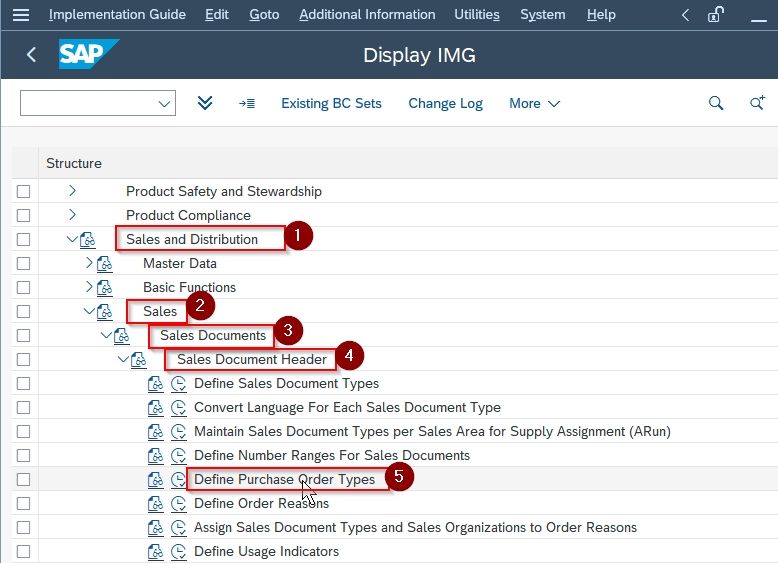Click the search magnifier icon

coord(715,103)
